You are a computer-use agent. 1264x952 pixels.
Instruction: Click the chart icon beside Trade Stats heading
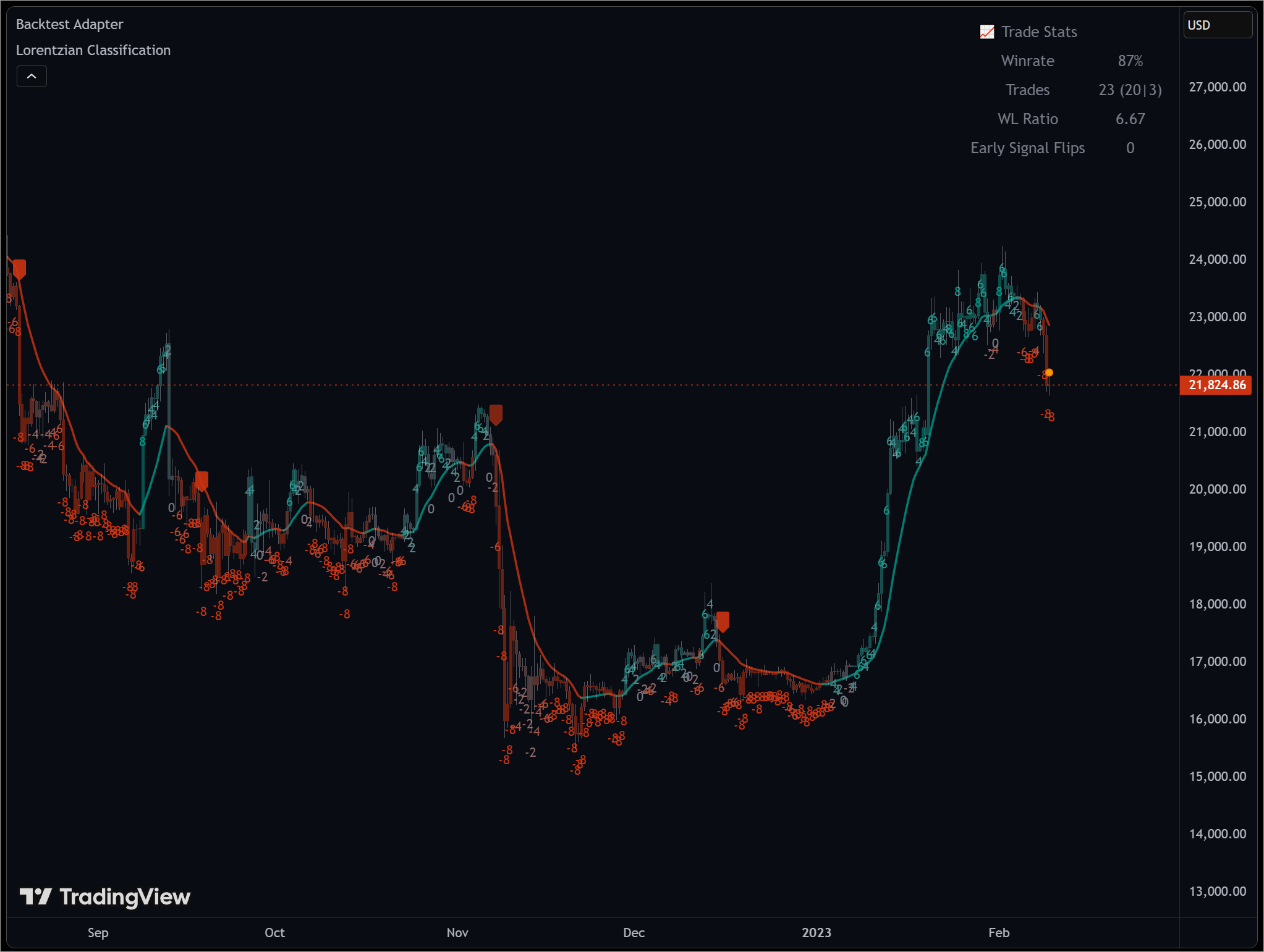point(987,31)
